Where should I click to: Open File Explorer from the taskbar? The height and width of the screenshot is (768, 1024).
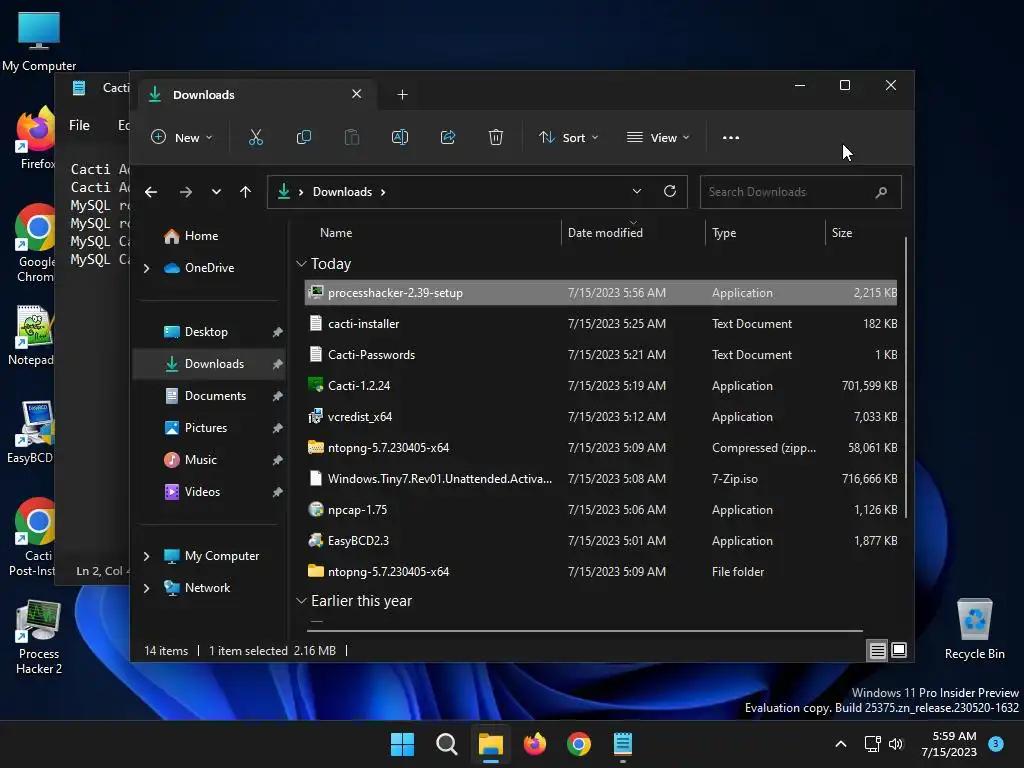click(490, 744)
